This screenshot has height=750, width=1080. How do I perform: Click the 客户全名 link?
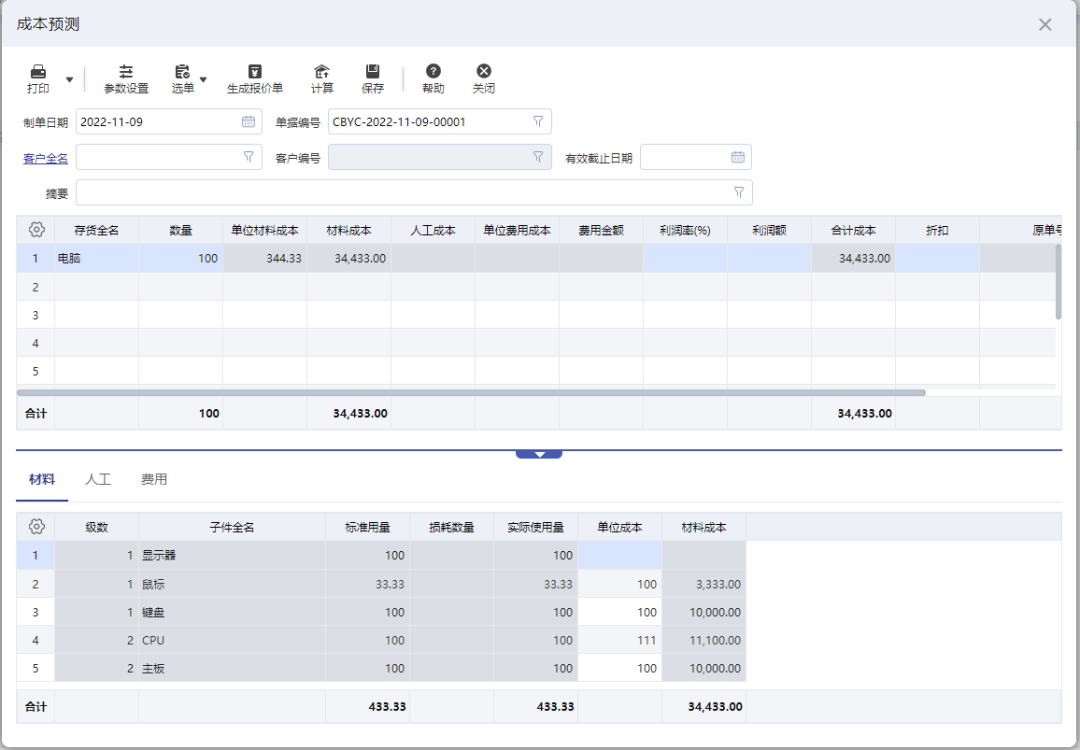[x=45, y=158]
